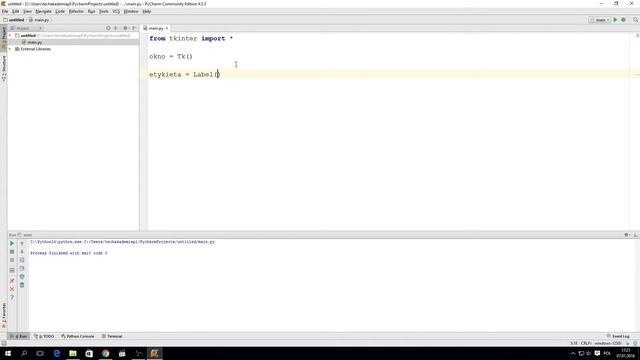Click the dump threads icon in Run panel
The image size is (640, 360).
pyautogui.click(x=12, y=270)
